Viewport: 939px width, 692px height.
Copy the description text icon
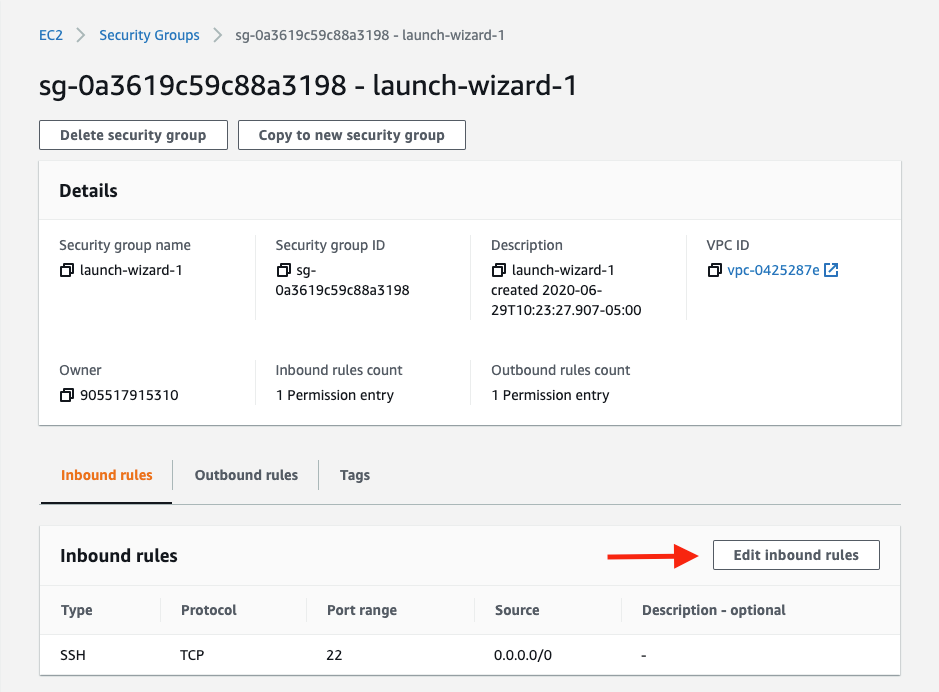click(499, 270)
